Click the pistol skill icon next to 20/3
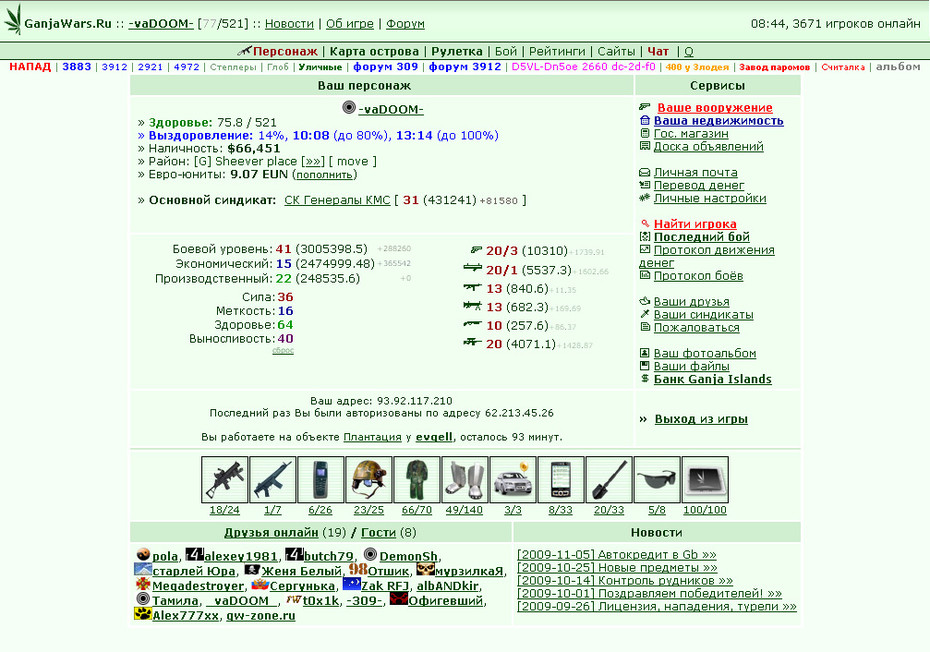This screenshot has height=652, width=930. click(476, 250)
